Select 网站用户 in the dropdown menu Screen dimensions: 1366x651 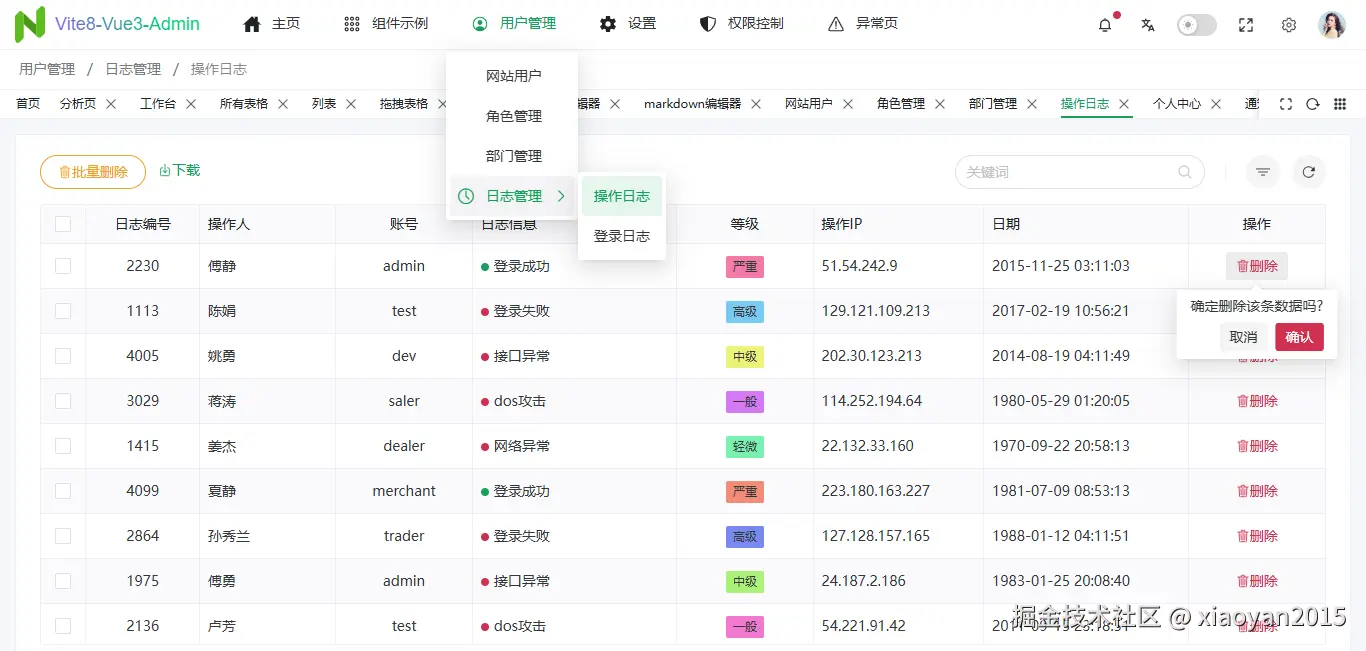tap(512, 76)
